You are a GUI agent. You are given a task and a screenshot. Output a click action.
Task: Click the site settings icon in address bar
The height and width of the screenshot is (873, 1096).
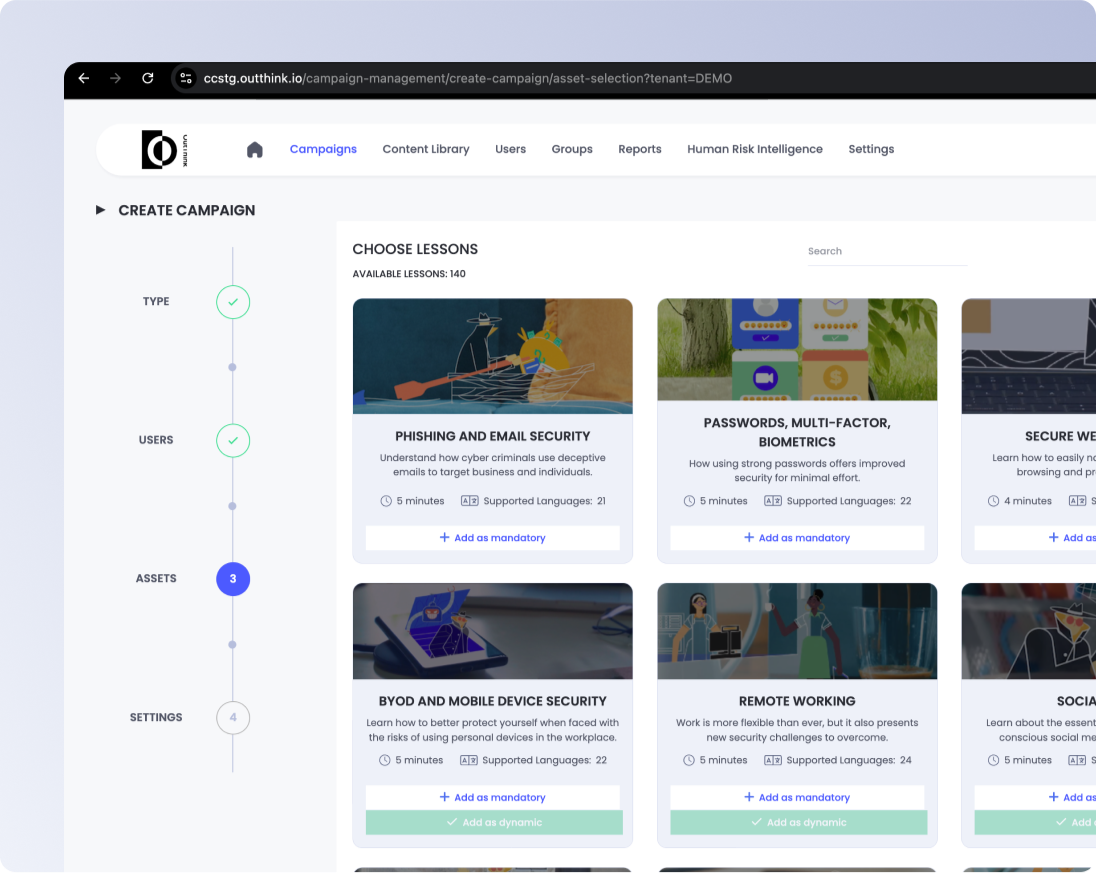185,78
